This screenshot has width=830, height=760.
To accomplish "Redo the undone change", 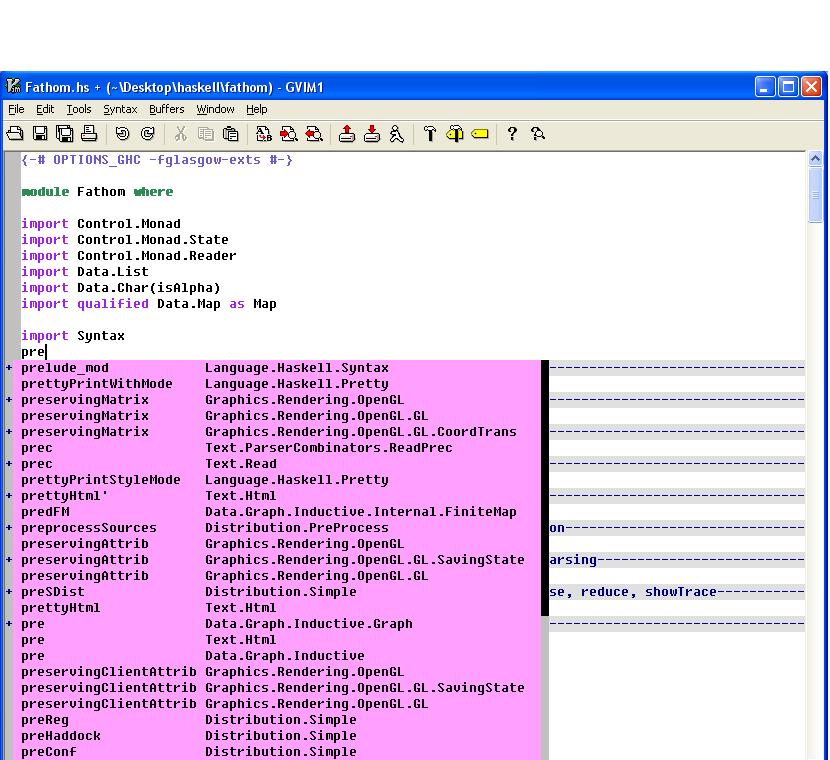I will click(148, 133).
